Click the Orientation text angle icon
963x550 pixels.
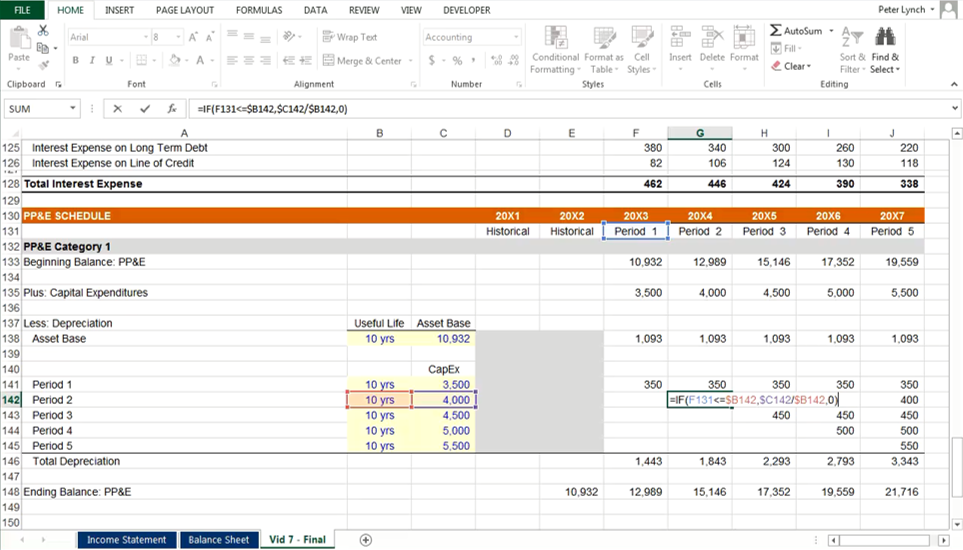coord(289,36)
